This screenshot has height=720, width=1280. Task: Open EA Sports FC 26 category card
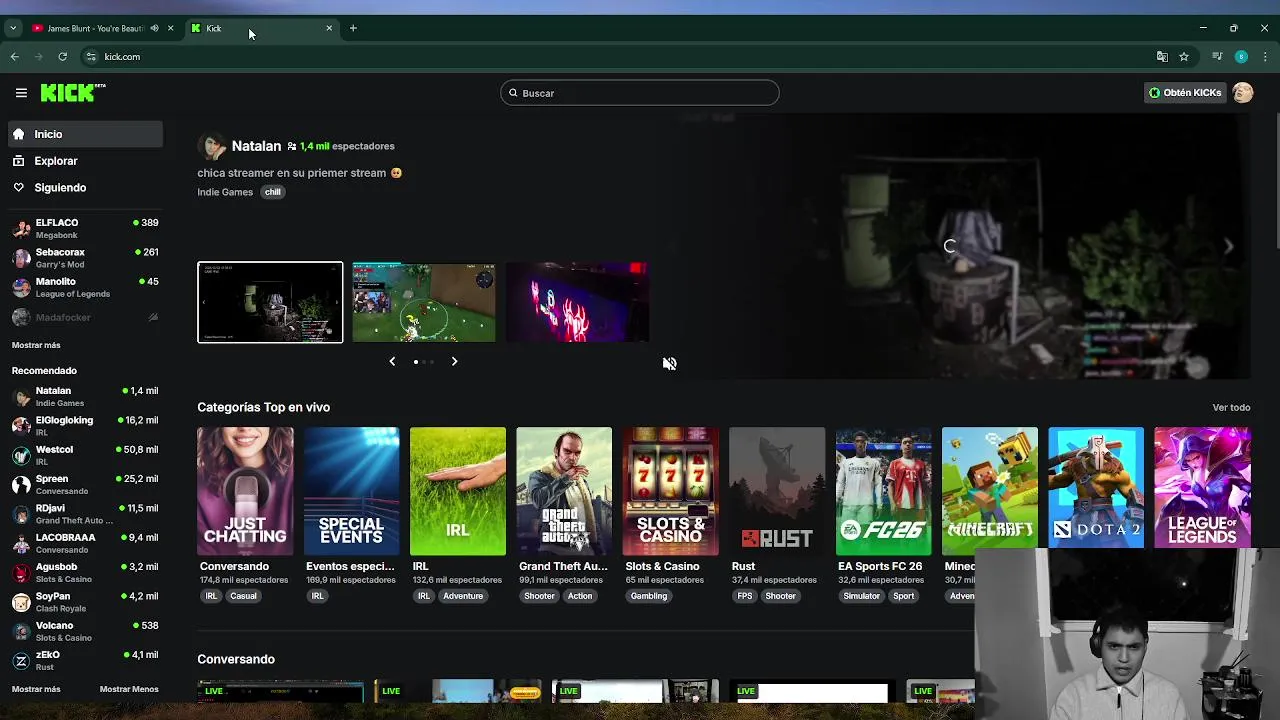[884, 491]
